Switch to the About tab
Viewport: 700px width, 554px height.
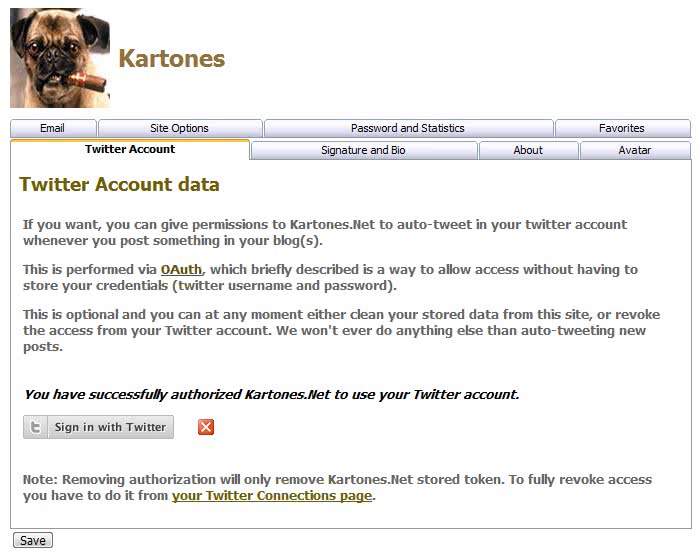pyautogui.click(x=528, y=150)
